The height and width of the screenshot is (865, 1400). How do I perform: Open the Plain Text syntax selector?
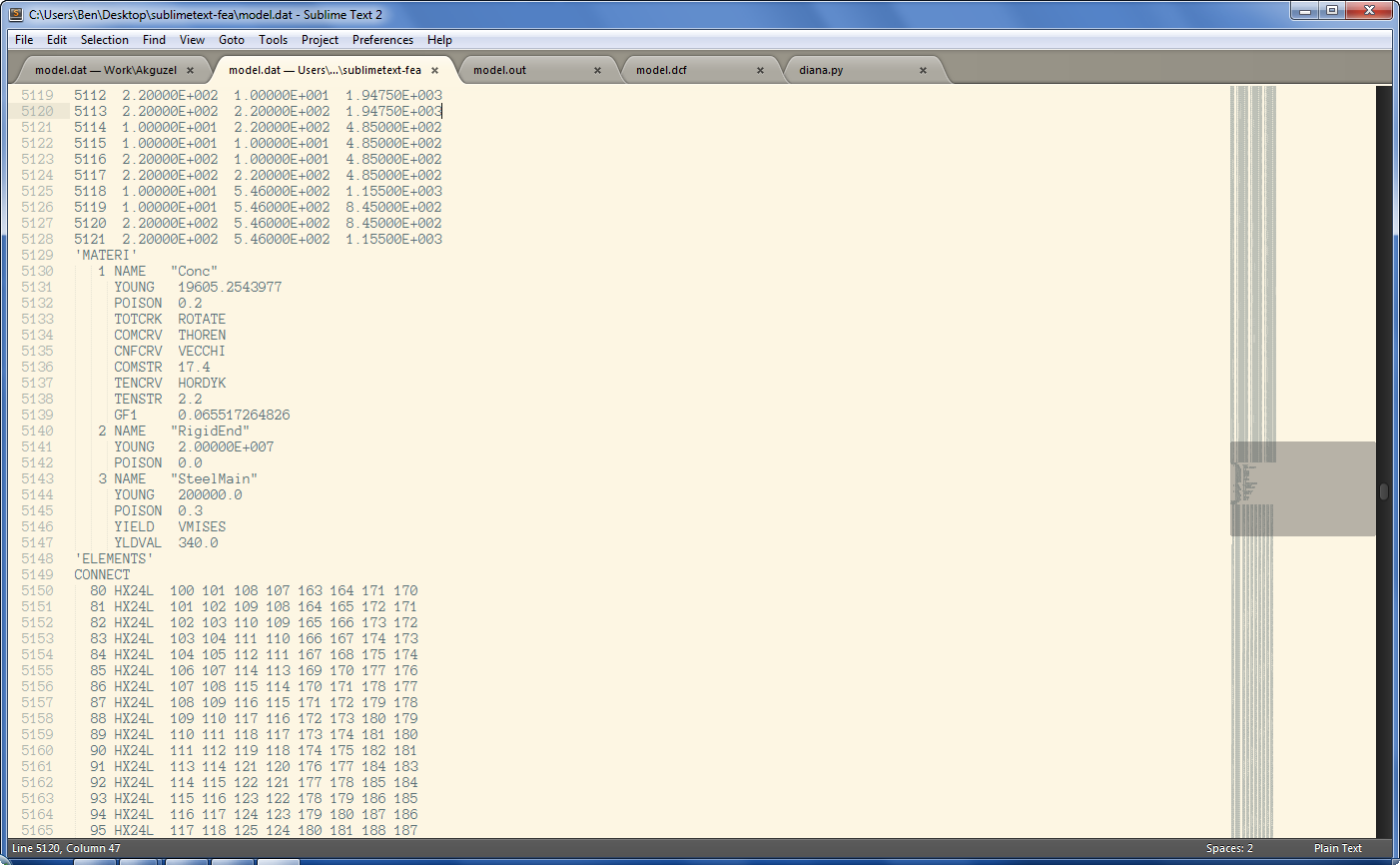1337,848
